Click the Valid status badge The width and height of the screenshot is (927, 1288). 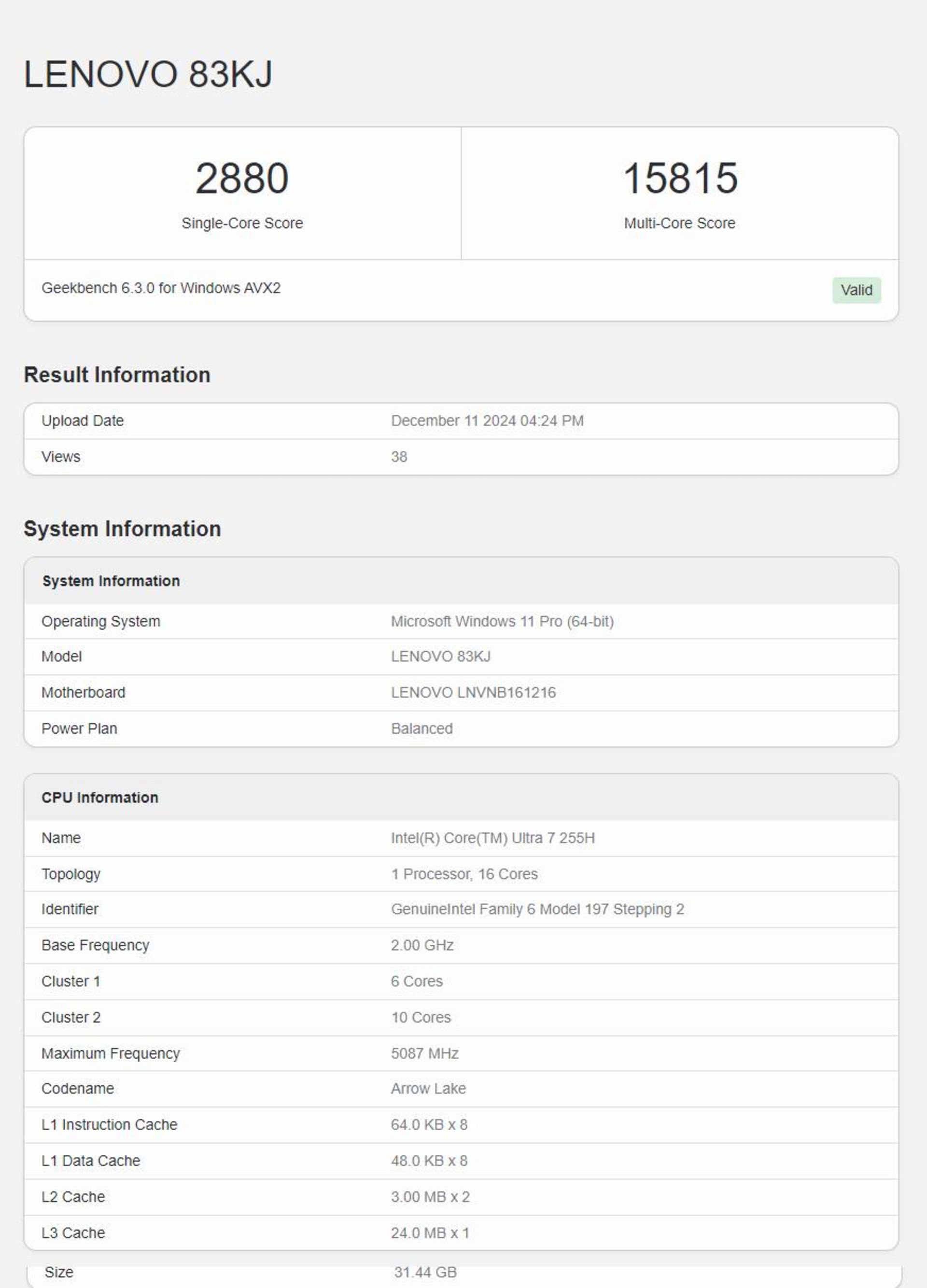[856, 290]
